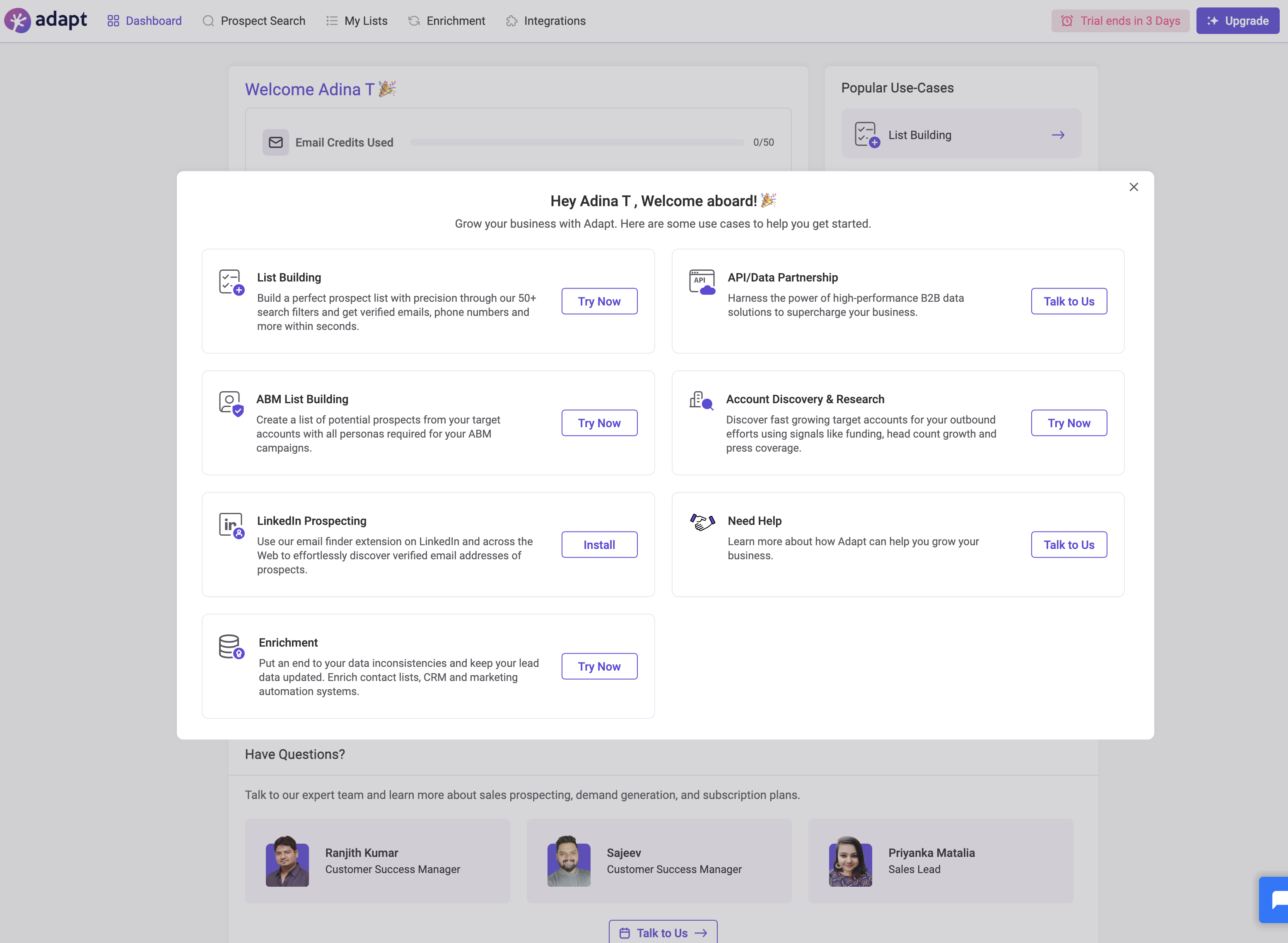Click the List Building icon in Popular Use-Cases
Viewport: 1288px width, 943px height.
pyautogui.click(x=867, y=135)
